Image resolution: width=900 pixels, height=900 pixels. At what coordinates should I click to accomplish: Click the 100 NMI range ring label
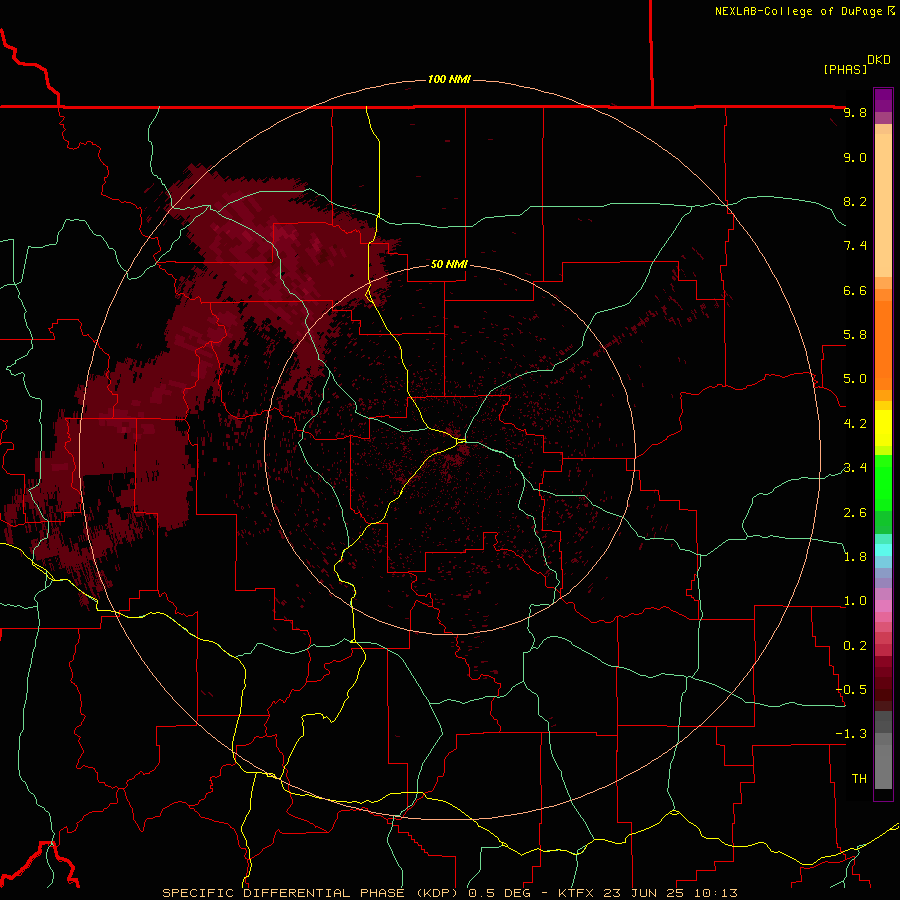click(449, 79)
